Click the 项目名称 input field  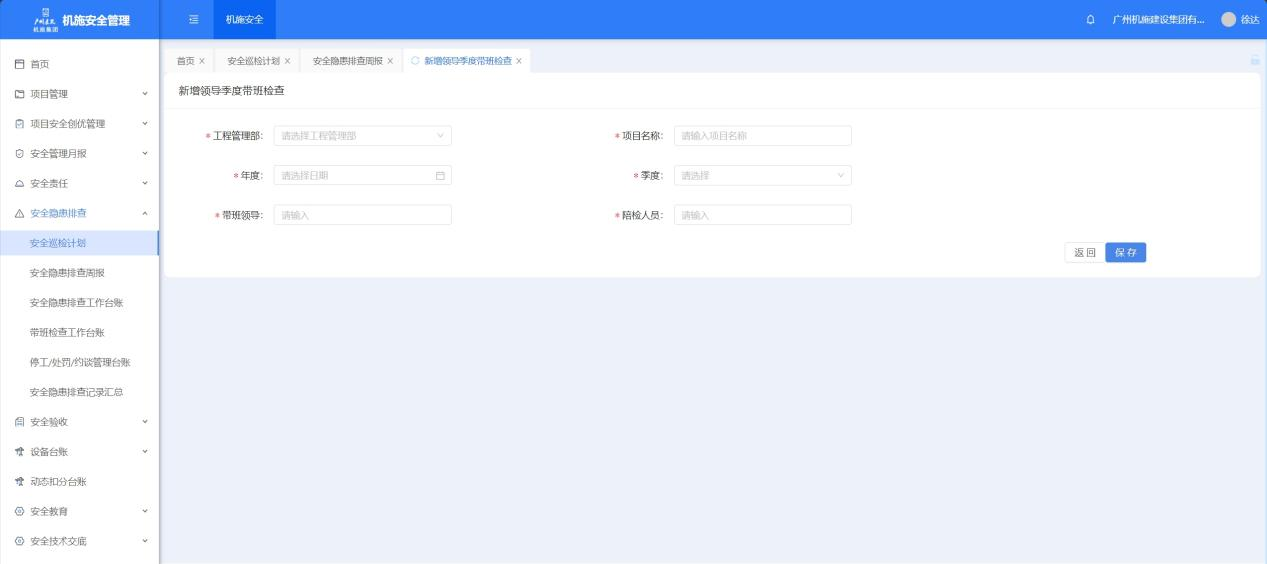[x=762, y=136]
